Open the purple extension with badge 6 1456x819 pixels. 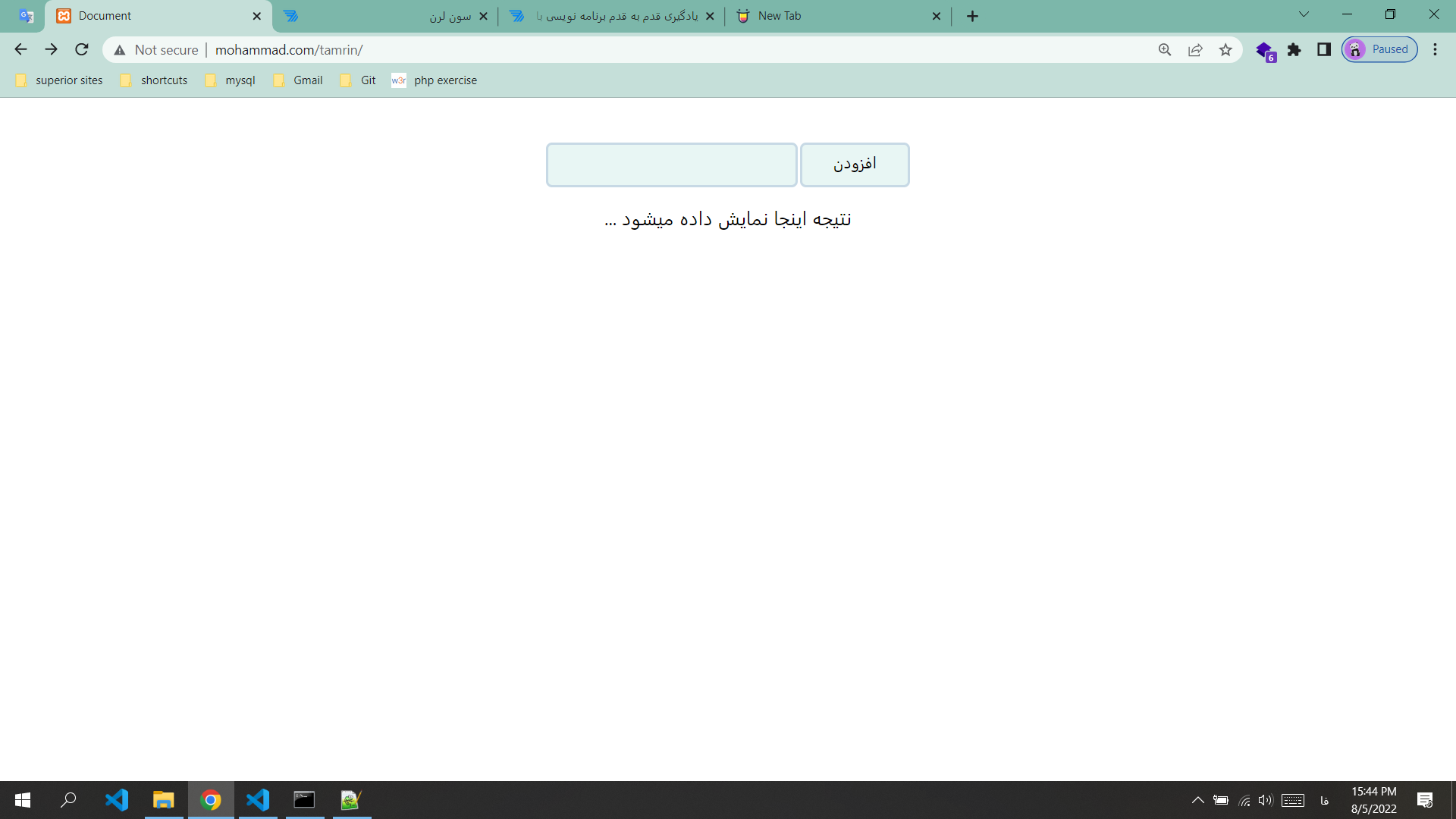click(1265, 51)
